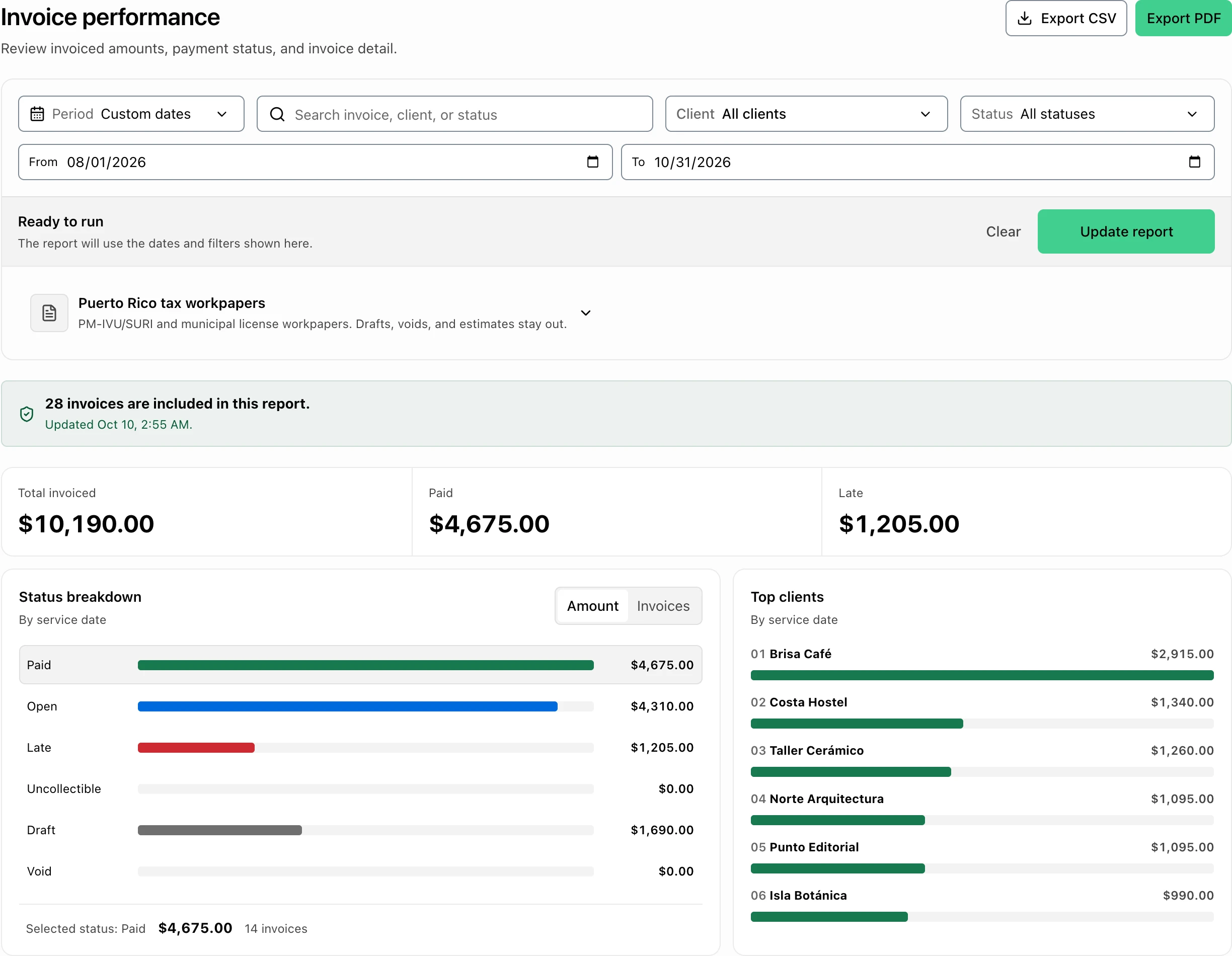Viewport: 1232px width, 956px height.
Task: Click the 28 invoices included banner text
Action: pyautogui.click(x=177, y=404)
